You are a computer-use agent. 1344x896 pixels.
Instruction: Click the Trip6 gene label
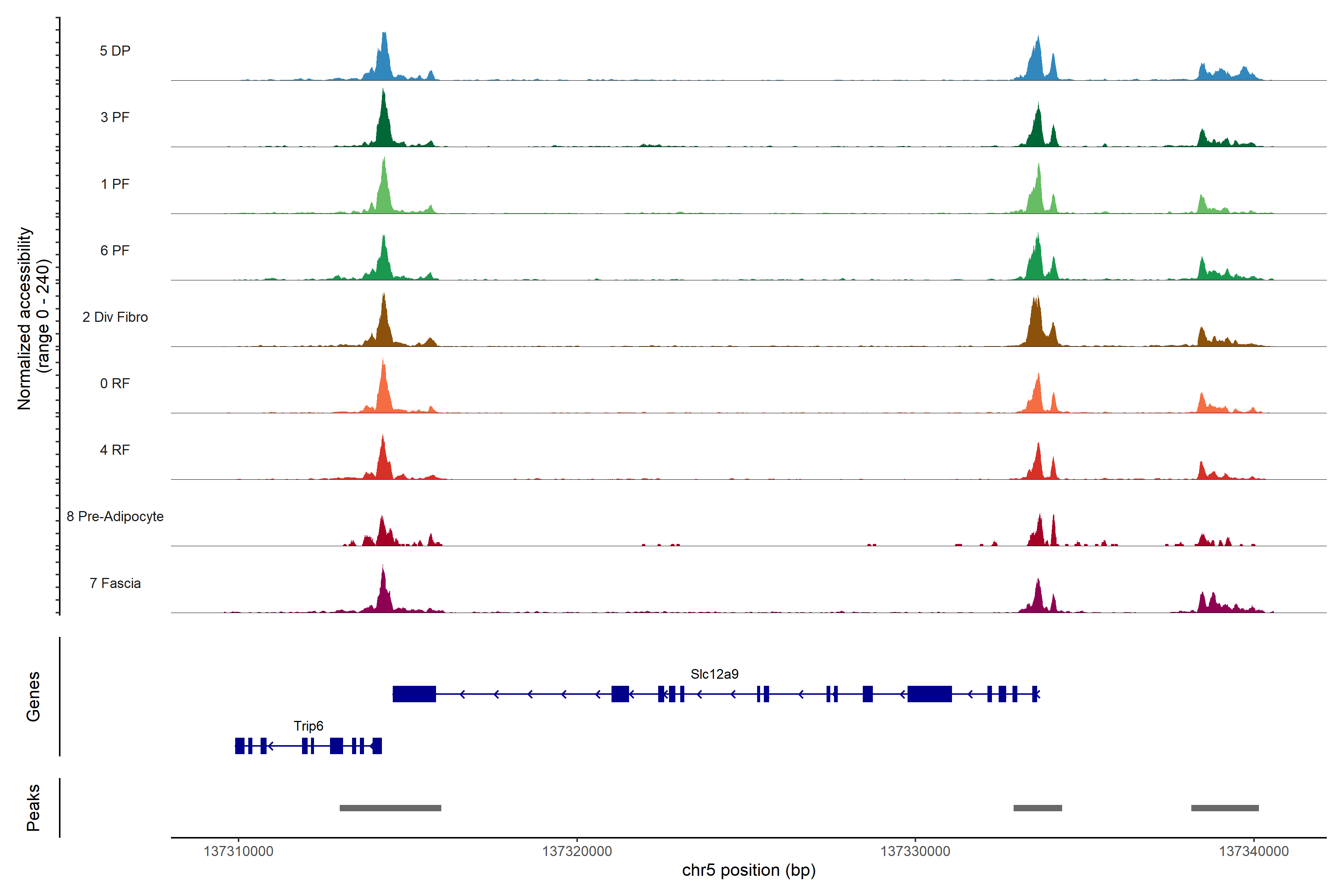click(x=308, y=726)
